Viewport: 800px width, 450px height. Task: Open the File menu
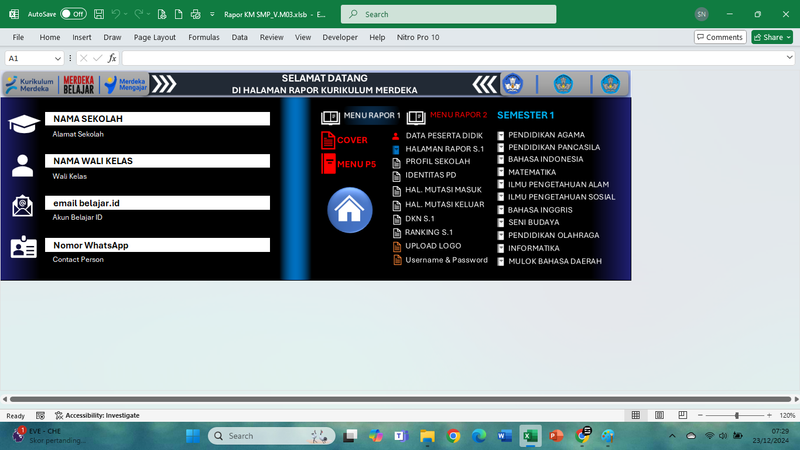point(18,37)
